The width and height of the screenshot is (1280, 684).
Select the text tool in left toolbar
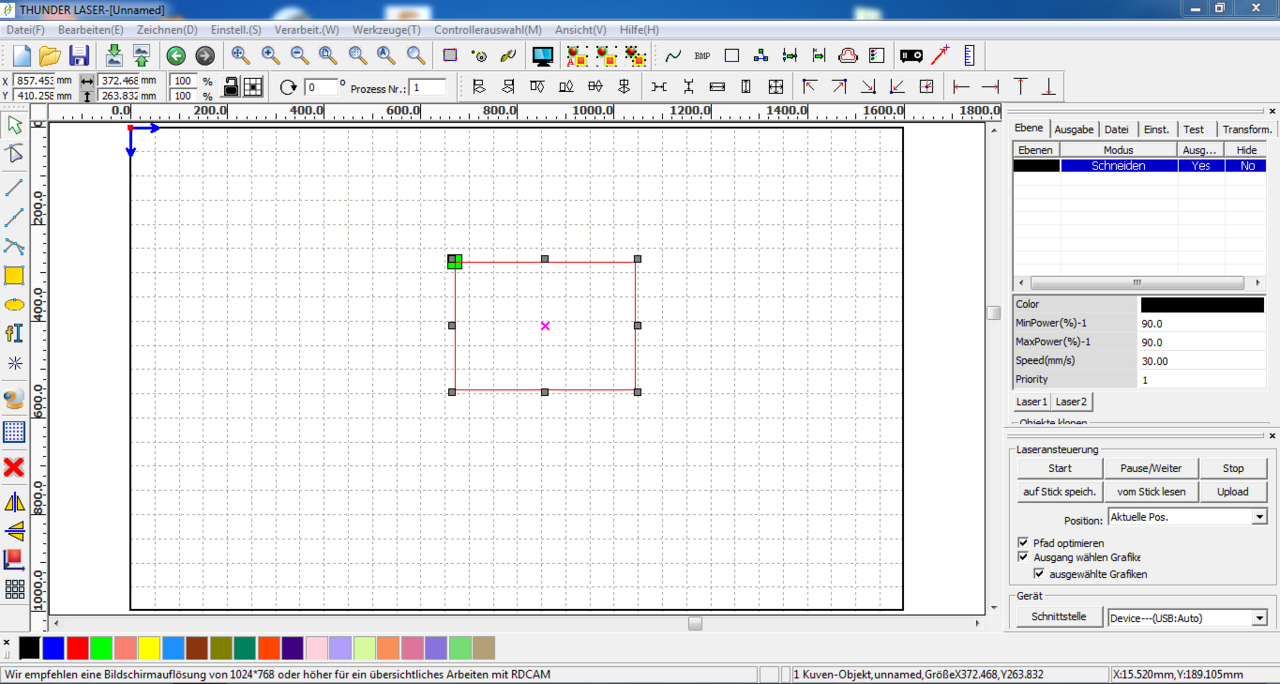tap(14, 333)
